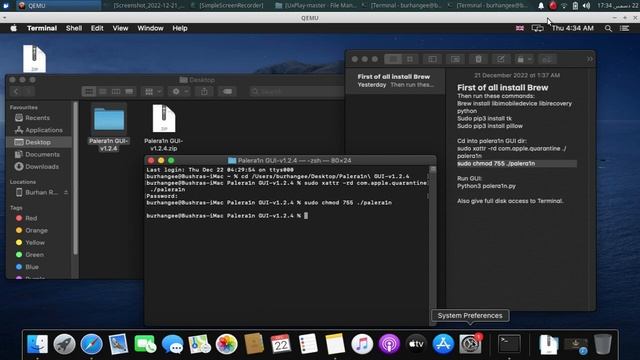Eject the Burhan R... volume in Finder
The image size is (640, 360).
[66, 192]
